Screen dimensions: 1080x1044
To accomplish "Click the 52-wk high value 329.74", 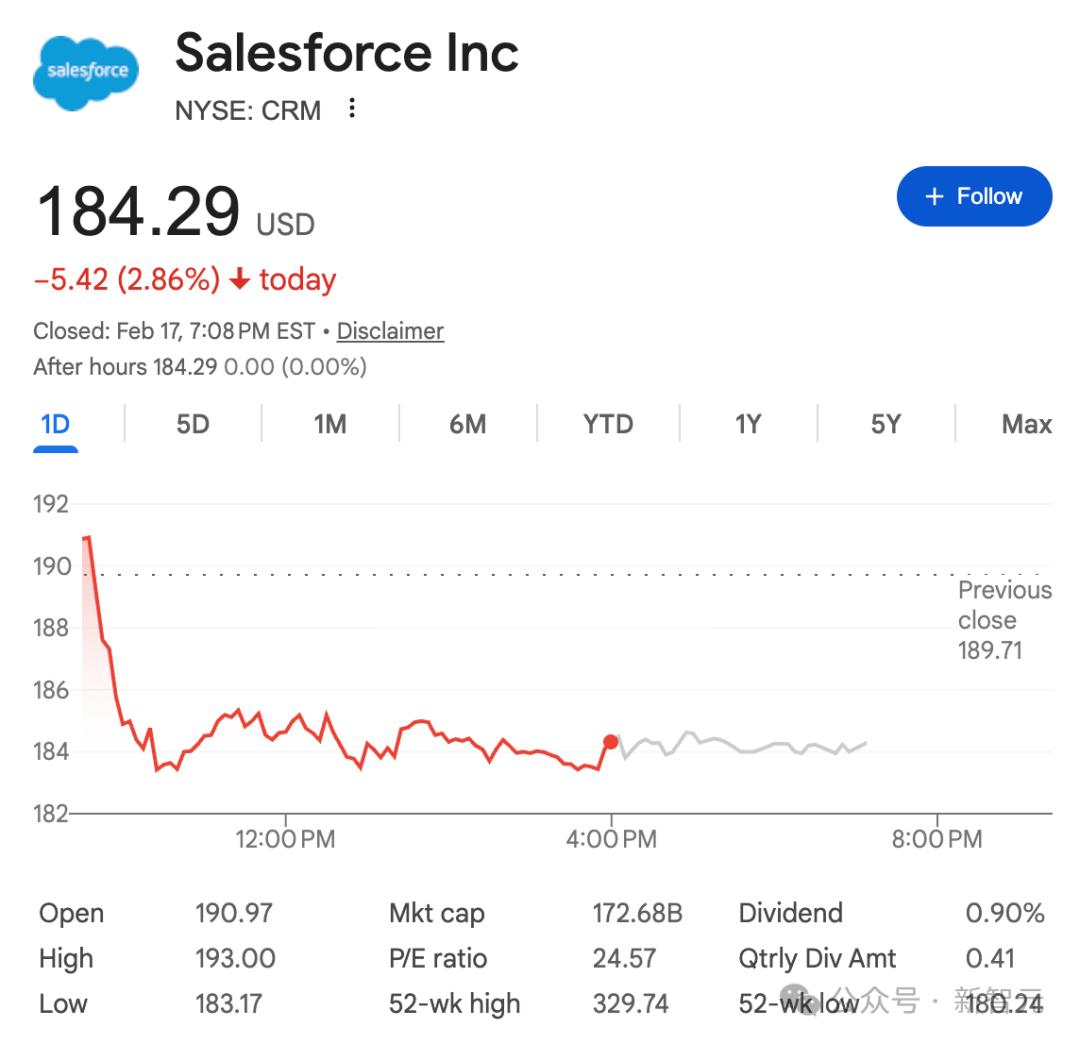I will 630,1003.
